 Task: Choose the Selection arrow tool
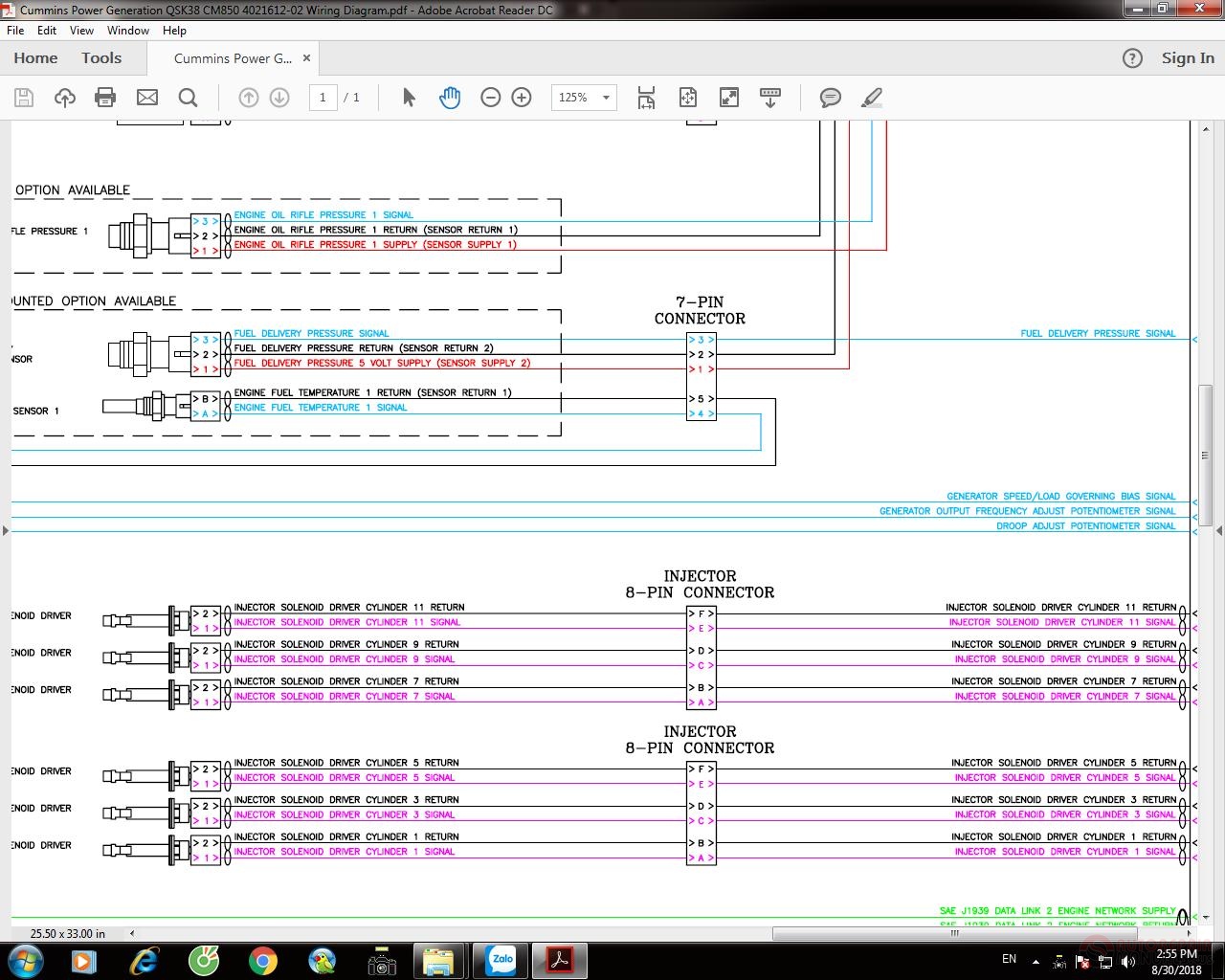pyautogui.click(x=409, y=98)
